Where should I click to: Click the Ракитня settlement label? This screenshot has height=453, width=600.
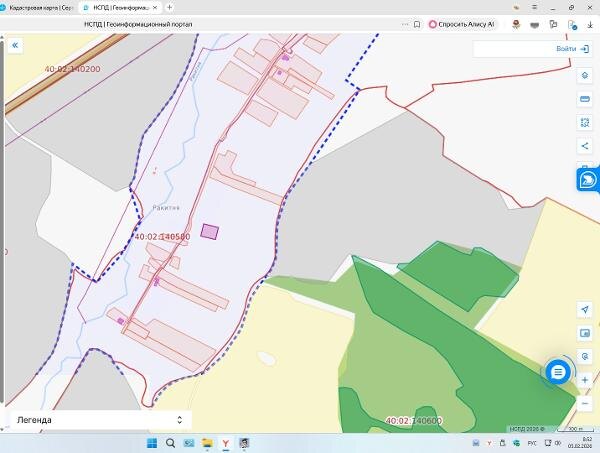[166, 207]
